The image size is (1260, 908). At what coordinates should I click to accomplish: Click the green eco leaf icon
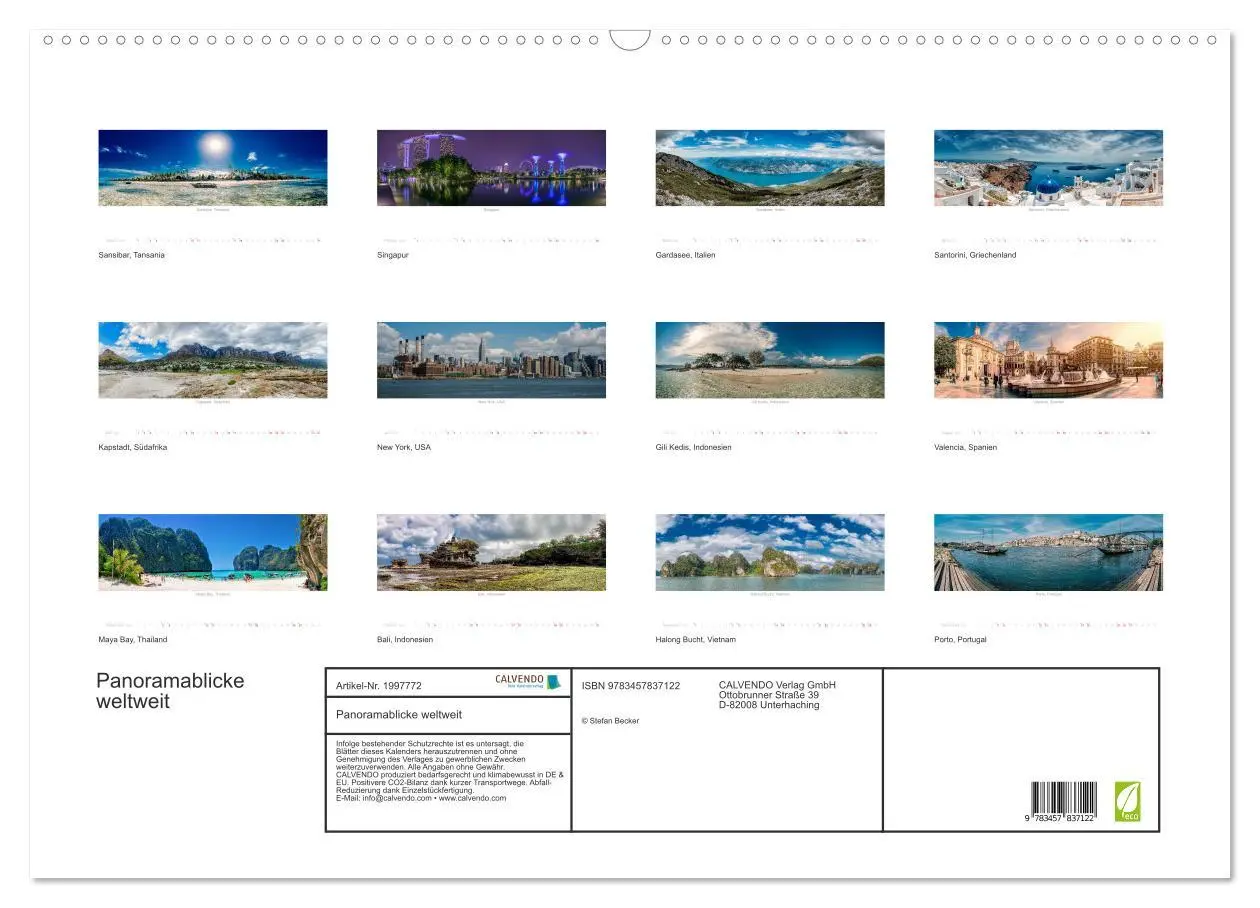point(1128,802)
